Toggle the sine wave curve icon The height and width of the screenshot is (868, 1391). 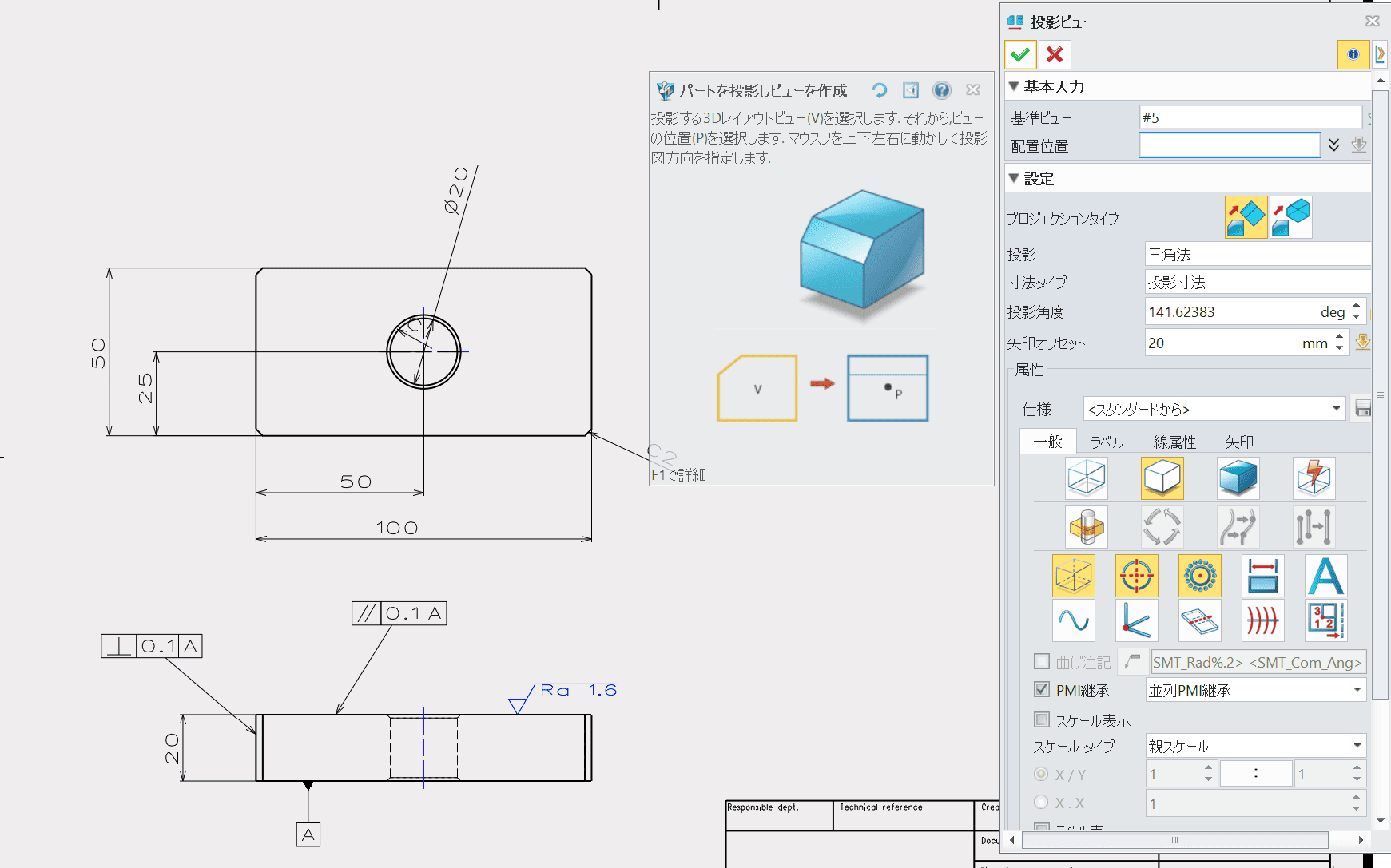pos(1073,620)
